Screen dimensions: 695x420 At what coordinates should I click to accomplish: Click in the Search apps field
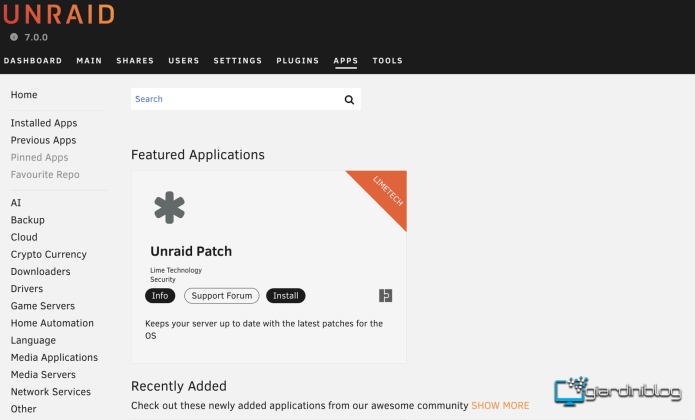click(235, 100)
